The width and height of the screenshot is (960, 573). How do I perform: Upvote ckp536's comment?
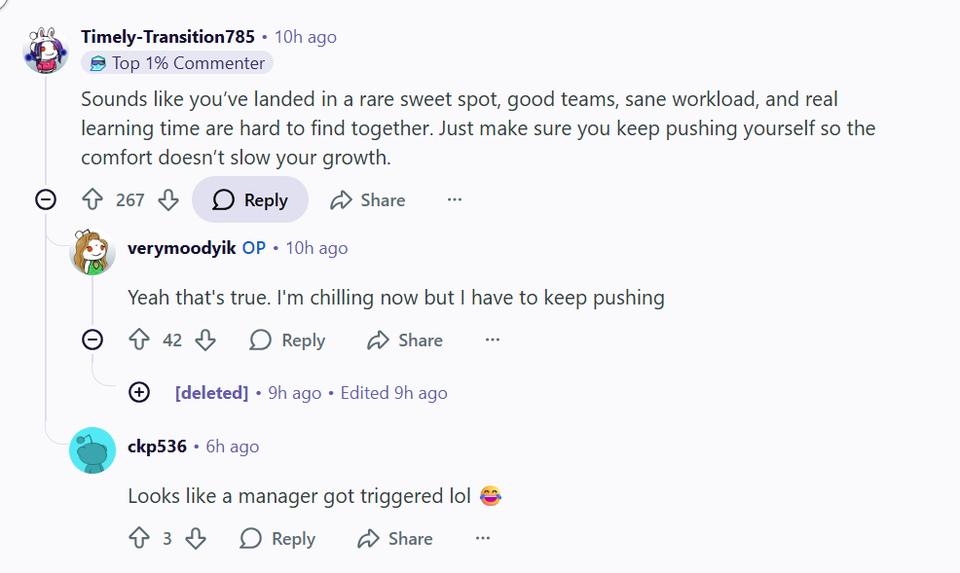click(139, 539)
